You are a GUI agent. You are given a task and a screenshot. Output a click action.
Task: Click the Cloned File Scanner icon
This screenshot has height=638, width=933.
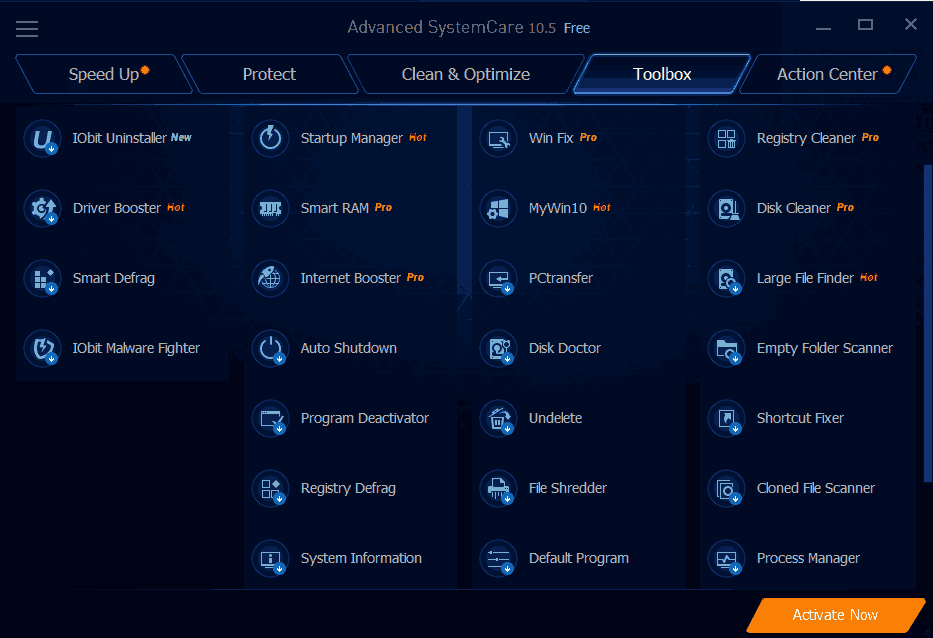pyautogui.click(x=727, y=489)
